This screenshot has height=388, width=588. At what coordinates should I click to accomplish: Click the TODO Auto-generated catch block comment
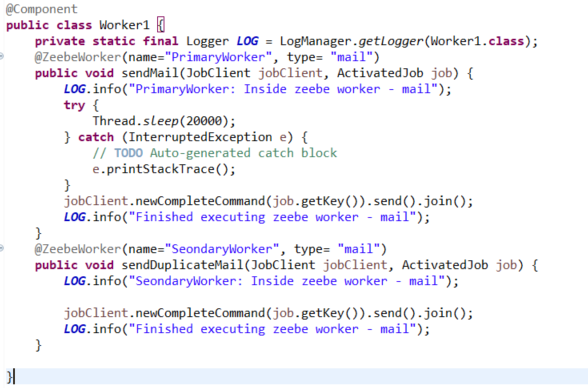click(x=215, y=153)
